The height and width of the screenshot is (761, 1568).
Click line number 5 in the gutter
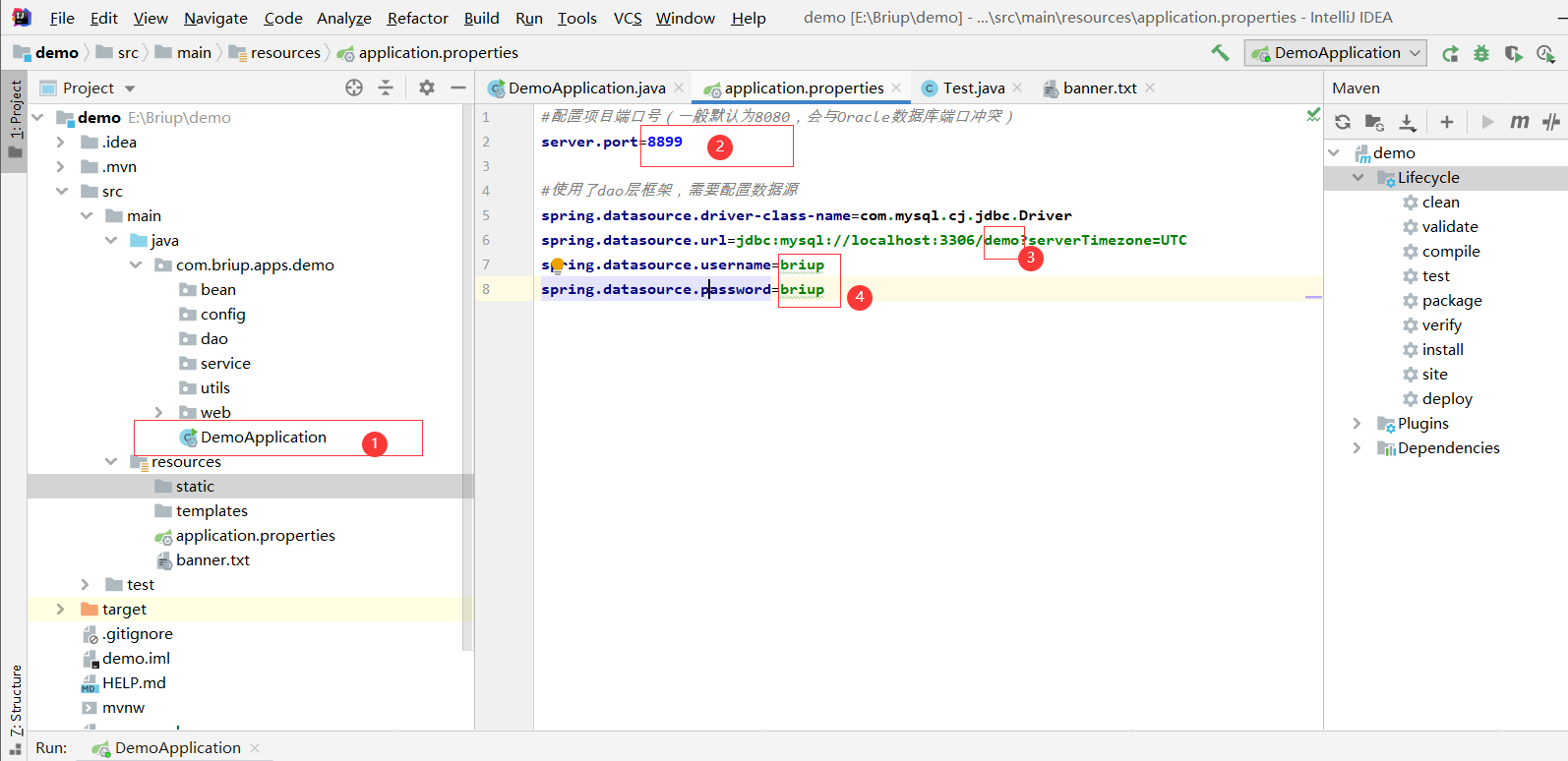[x=486, y=215]
